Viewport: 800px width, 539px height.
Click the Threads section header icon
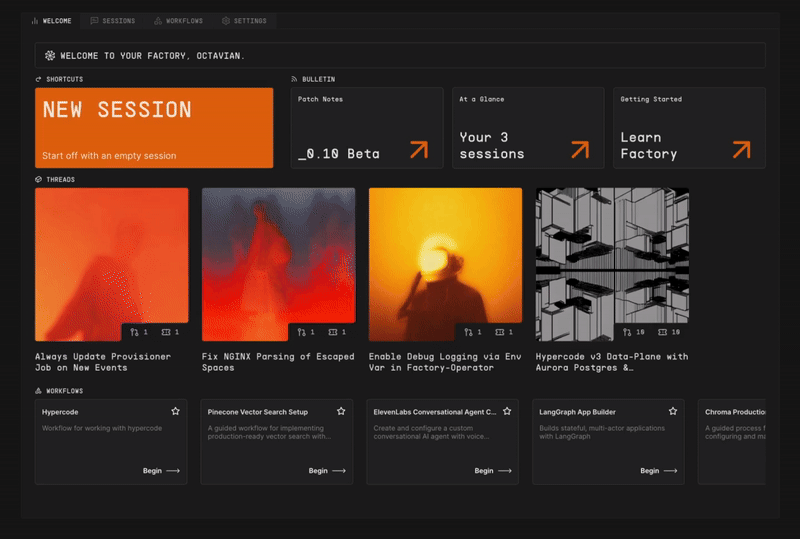point(39,180)
